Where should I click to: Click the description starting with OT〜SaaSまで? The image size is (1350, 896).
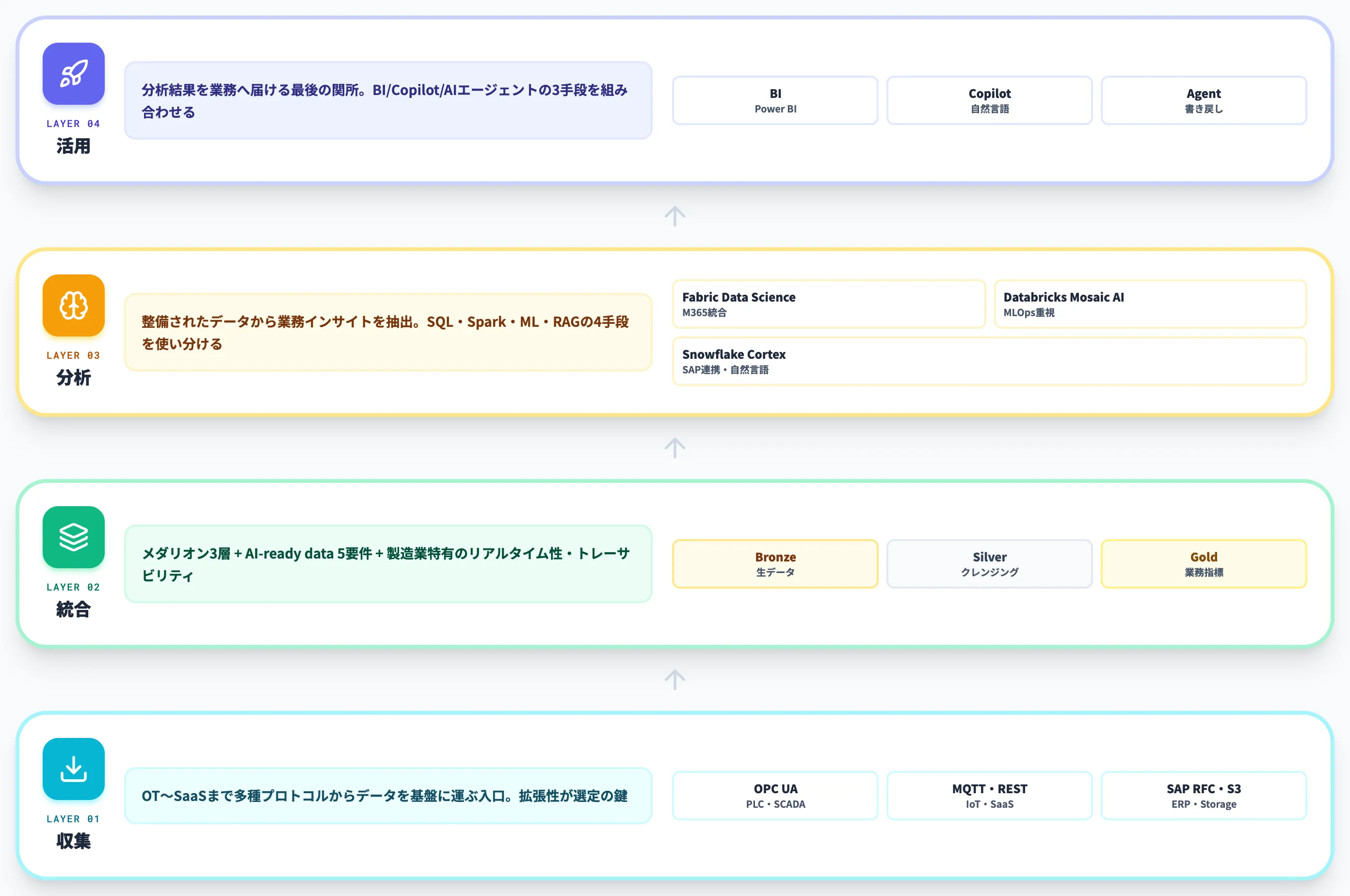(388, 796)
